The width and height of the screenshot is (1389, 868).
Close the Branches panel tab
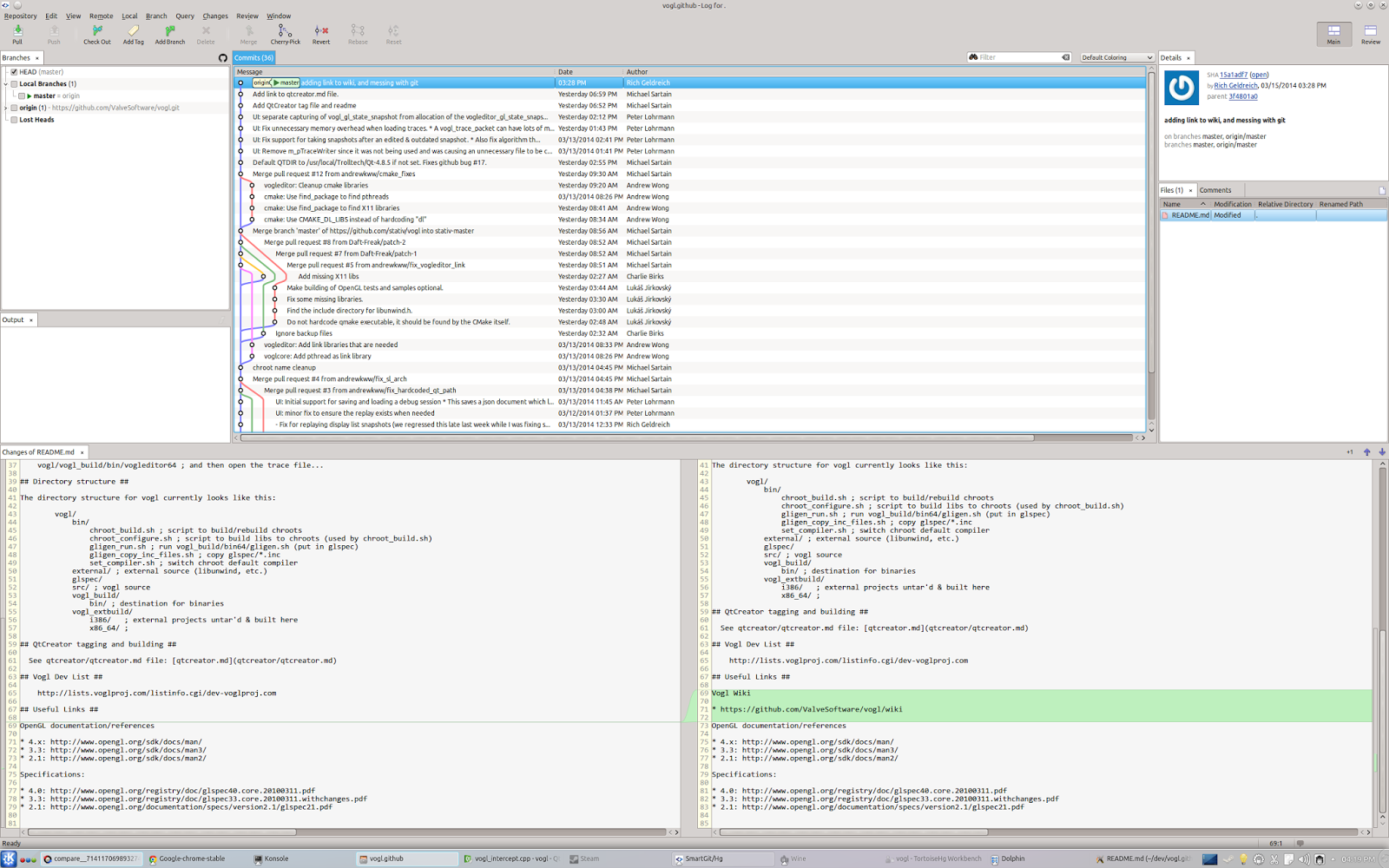36,58
